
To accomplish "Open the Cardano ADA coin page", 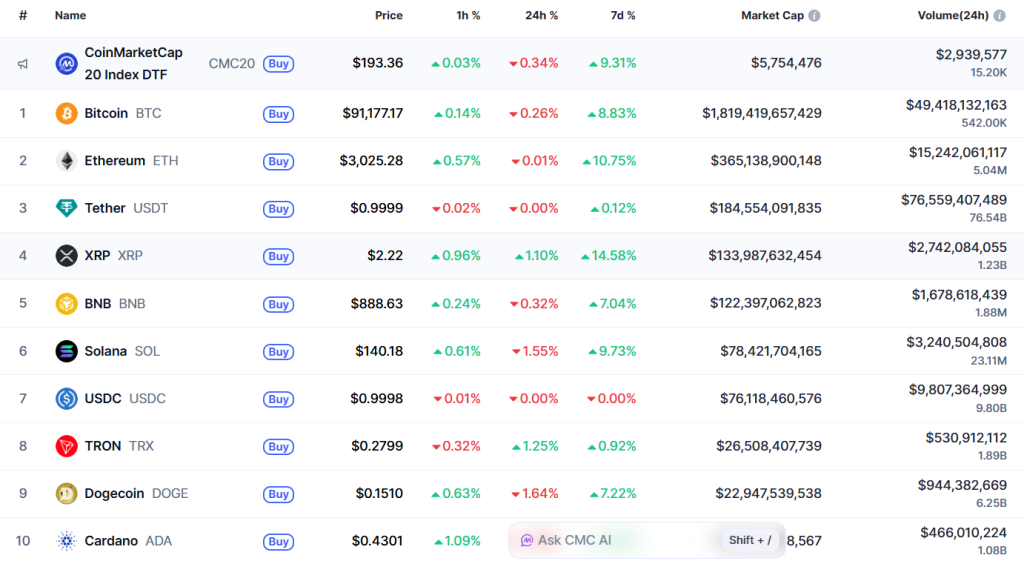I will tap(111, 541).
